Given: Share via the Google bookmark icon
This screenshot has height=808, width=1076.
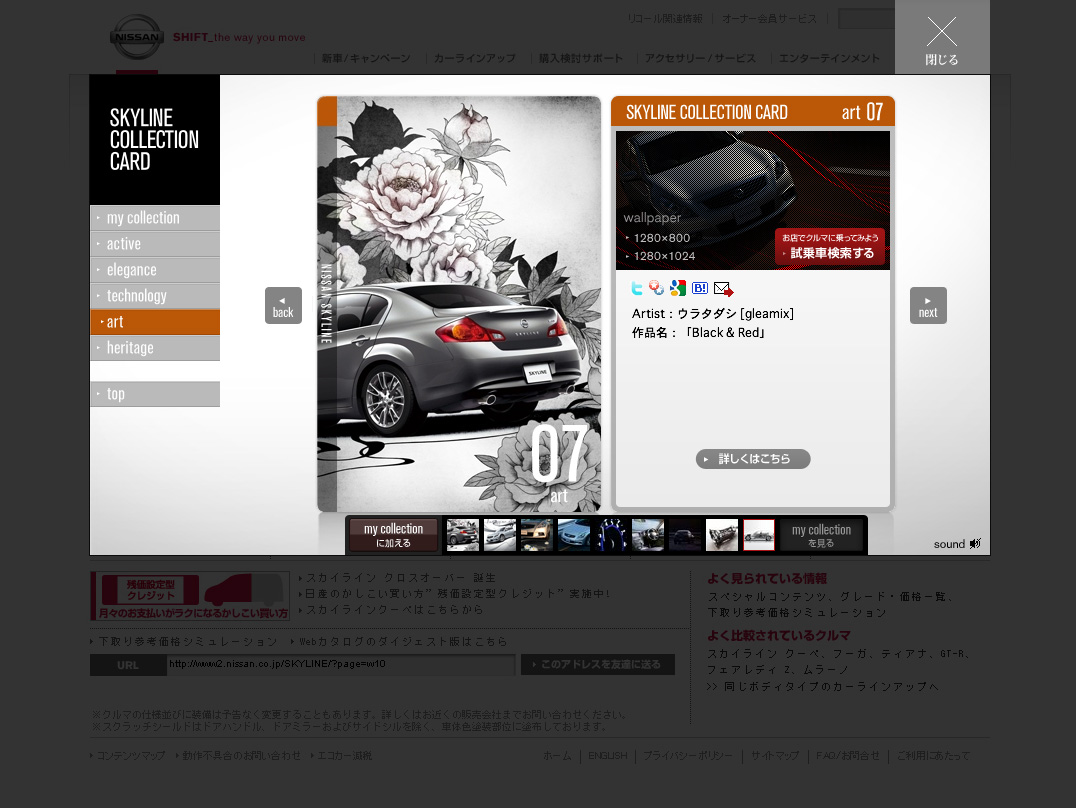Looking at the screenshot, I should click(678, 288).
